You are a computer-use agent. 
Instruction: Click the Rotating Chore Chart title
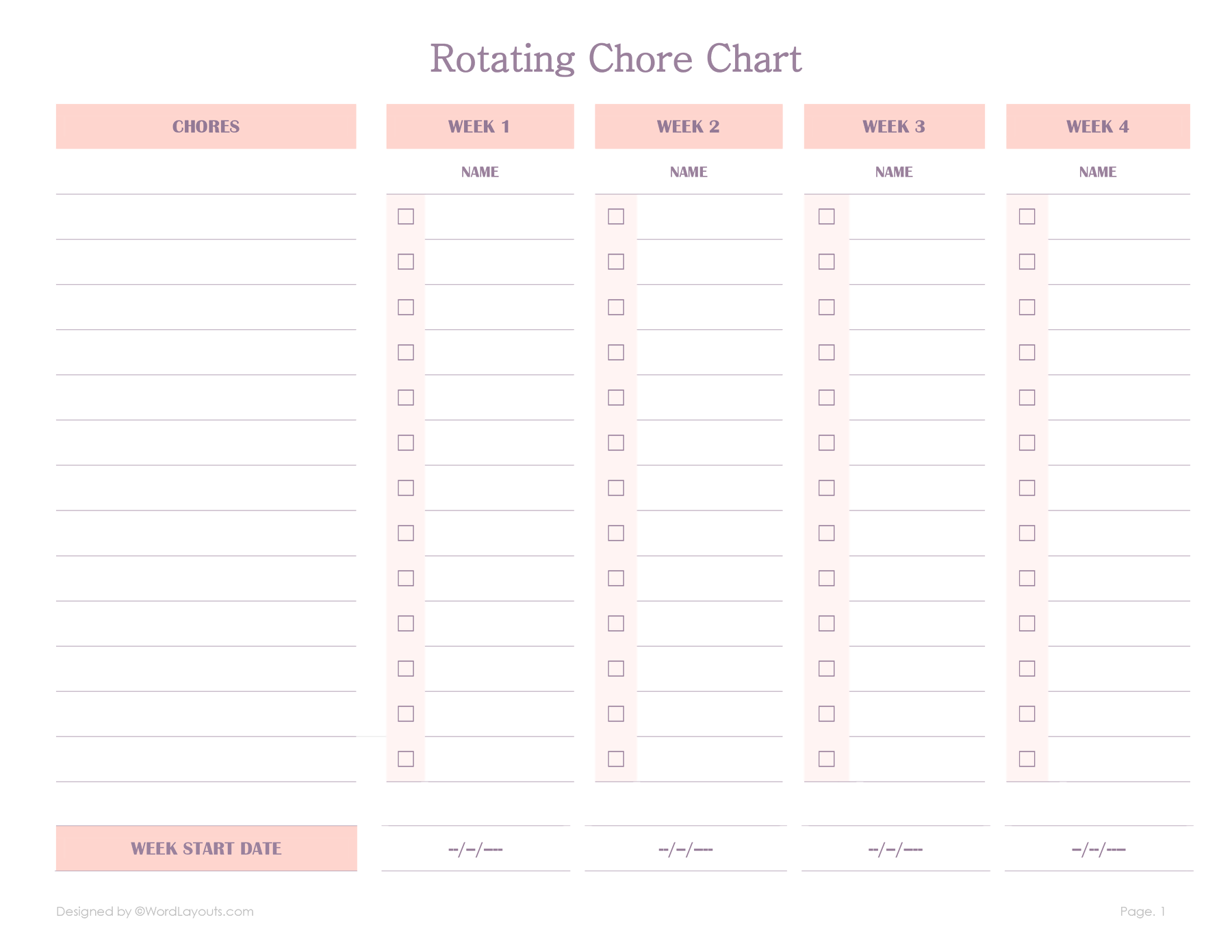pos(615,59)
